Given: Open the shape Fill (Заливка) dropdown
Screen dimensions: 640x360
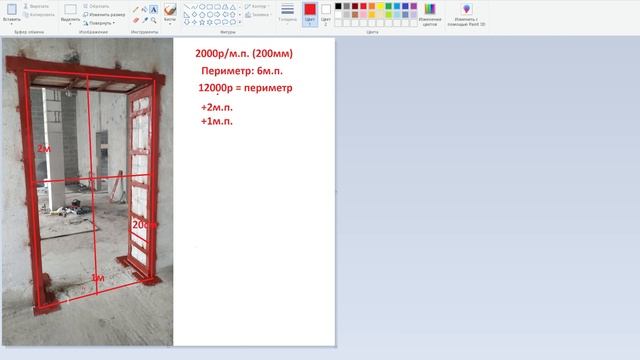Looking at the screenshot, I should tap(257, 15).
